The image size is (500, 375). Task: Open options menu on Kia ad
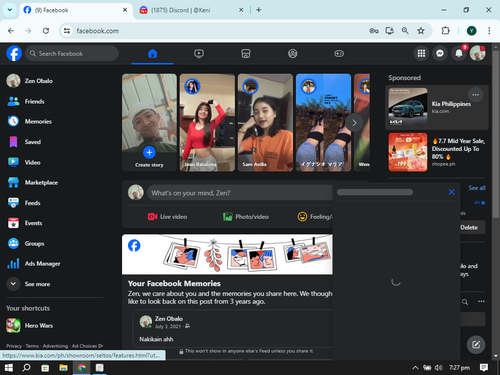click(x=476, y=95)
